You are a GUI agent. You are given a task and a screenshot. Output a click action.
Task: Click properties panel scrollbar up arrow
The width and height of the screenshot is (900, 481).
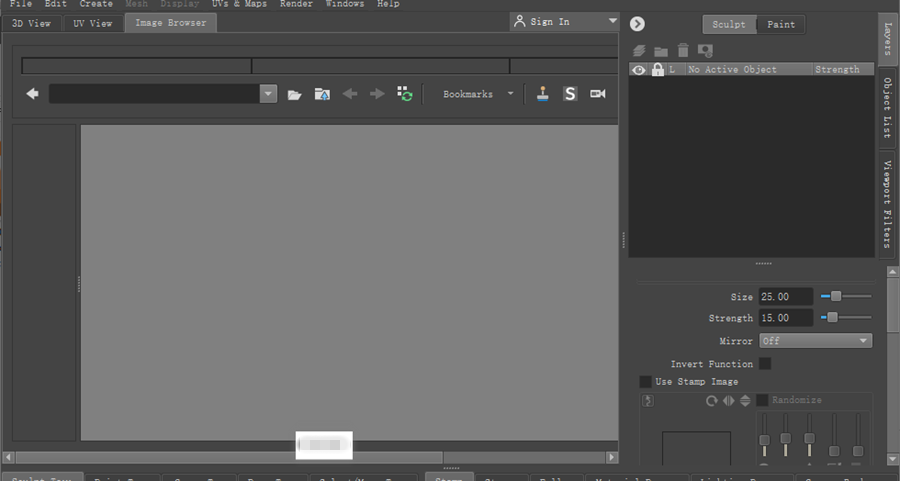coord(893,271)
